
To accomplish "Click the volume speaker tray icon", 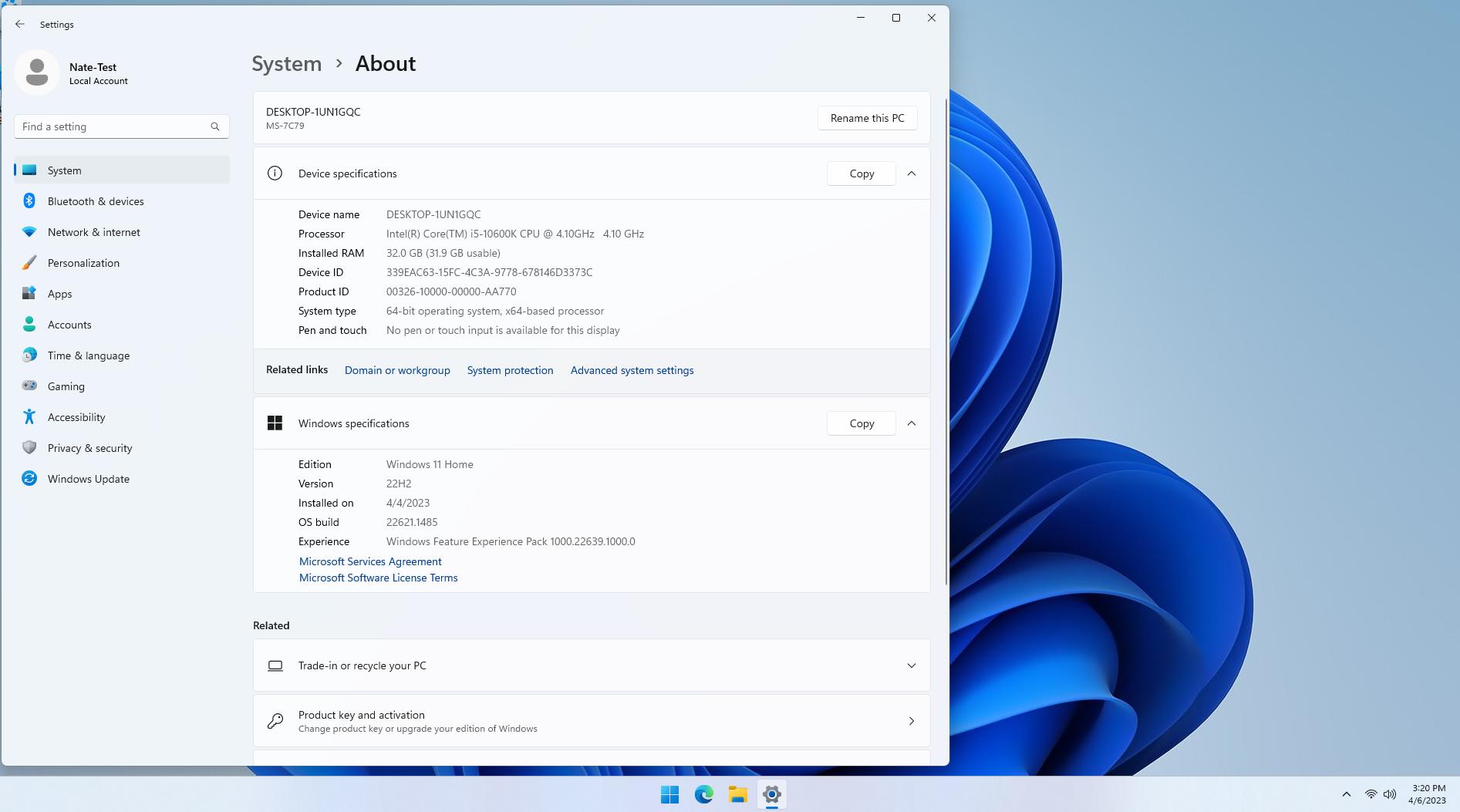I will pyautogui.click(x=1390, y=794).
